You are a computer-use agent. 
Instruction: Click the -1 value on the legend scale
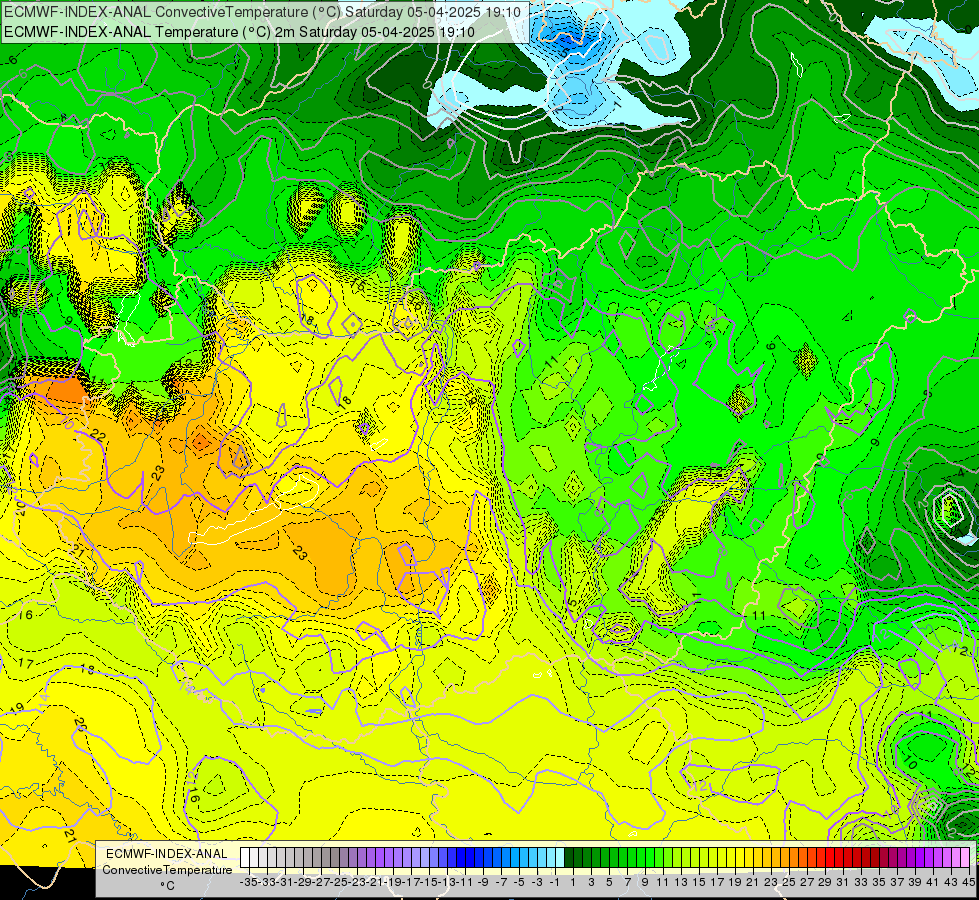tap(554, 882)
